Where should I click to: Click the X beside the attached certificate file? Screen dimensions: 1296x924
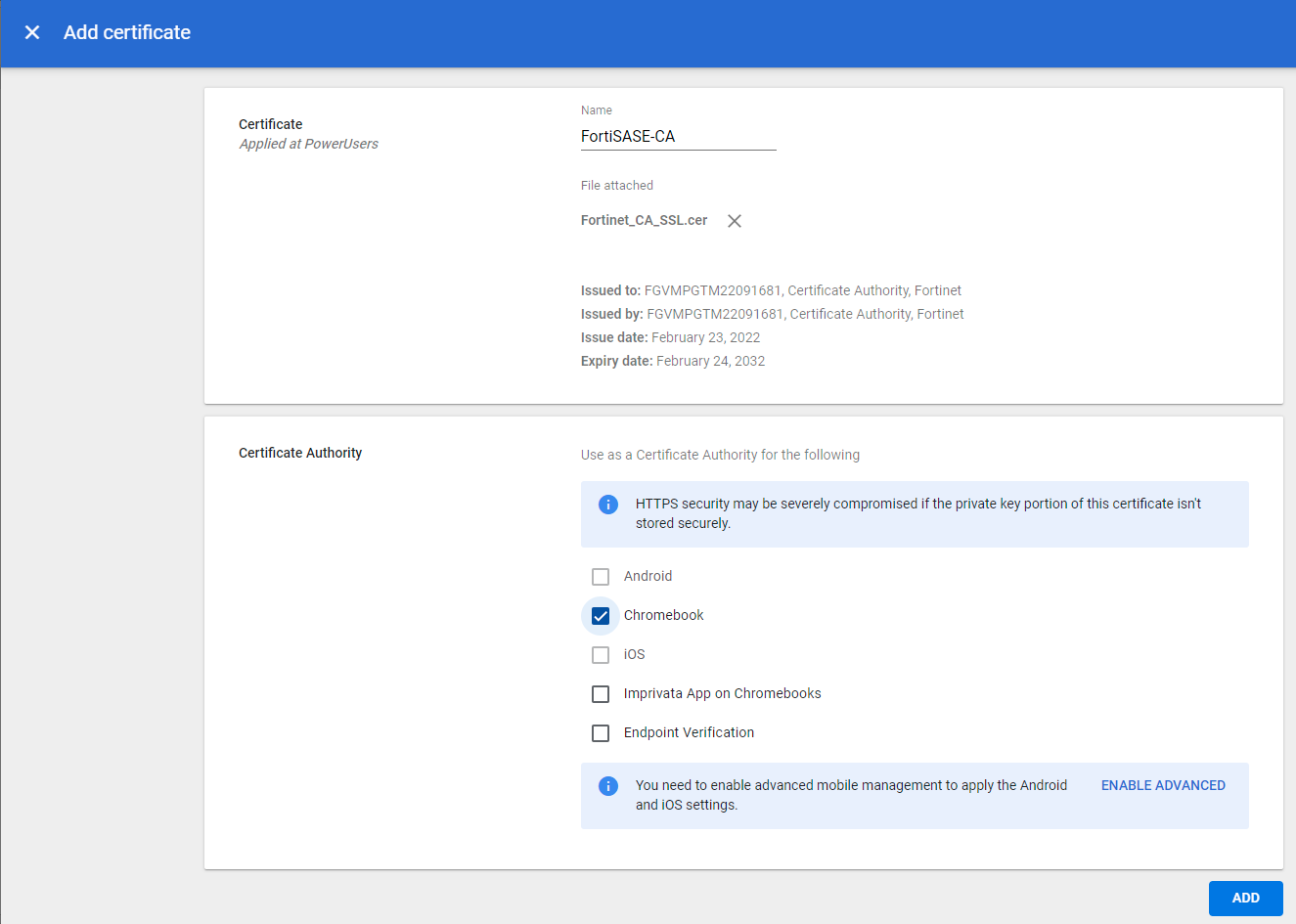click(735, 220)
